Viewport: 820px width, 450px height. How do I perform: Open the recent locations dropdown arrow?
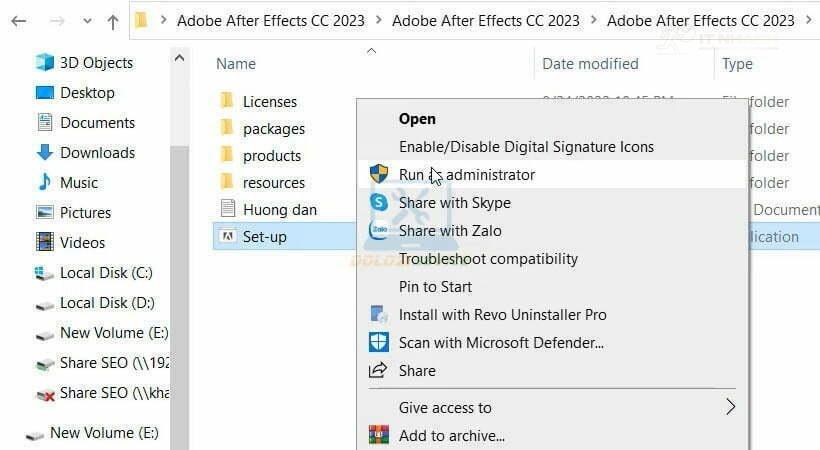[x=87, y=21]
